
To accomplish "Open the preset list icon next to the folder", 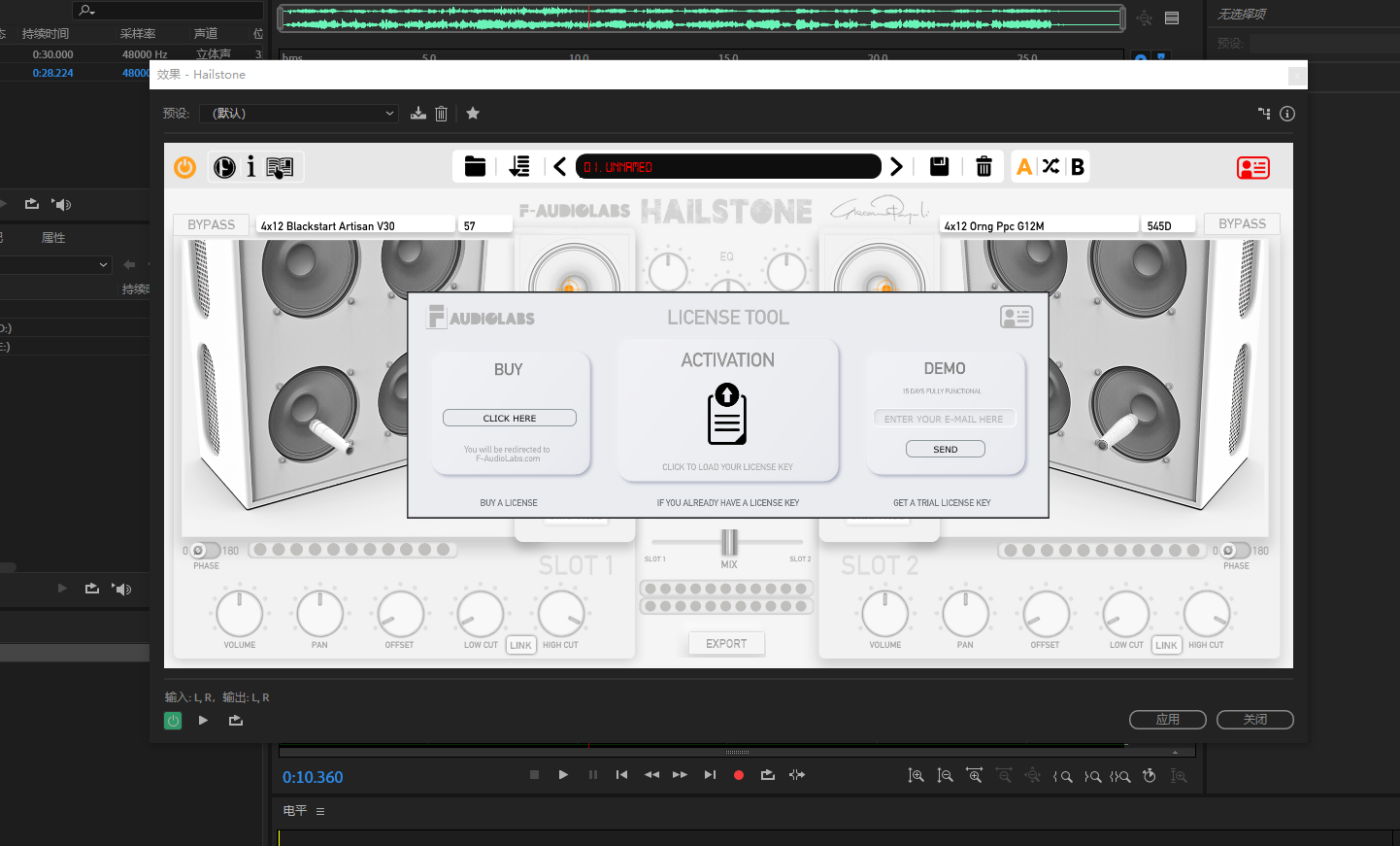I will pos(519,166).
